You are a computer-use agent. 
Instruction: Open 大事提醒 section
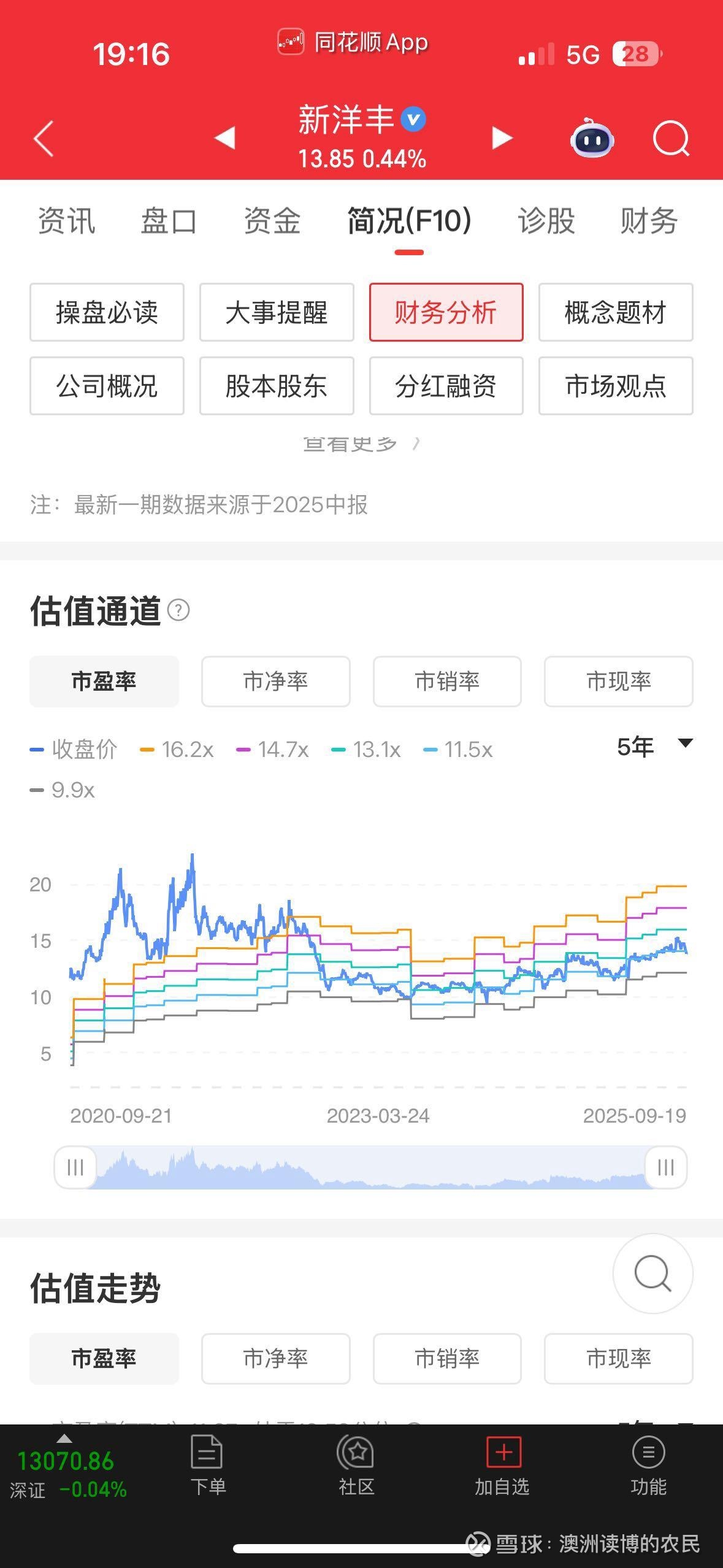277,312
